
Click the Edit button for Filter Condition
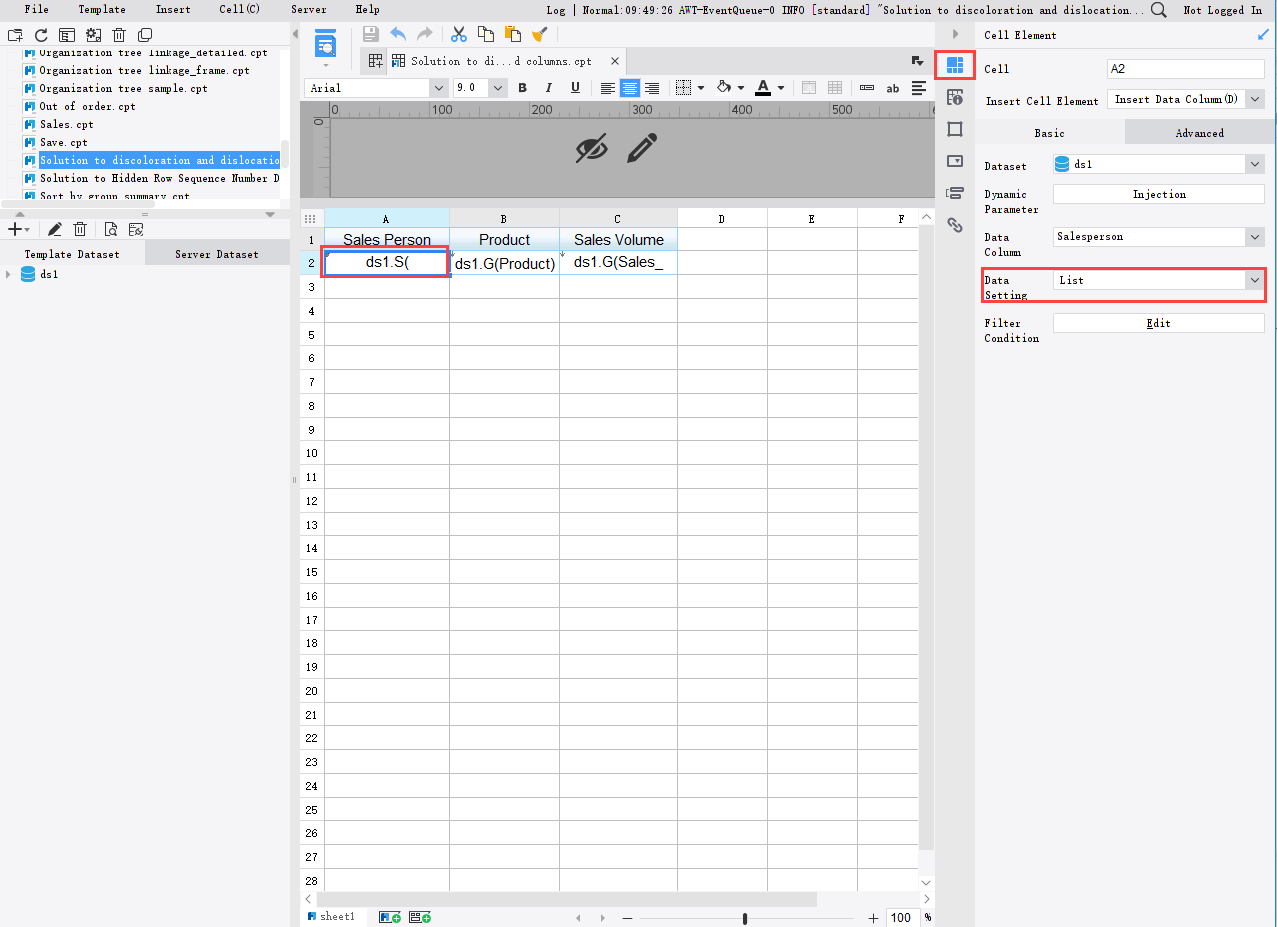pyautogui.click(x=1158, y=322)
